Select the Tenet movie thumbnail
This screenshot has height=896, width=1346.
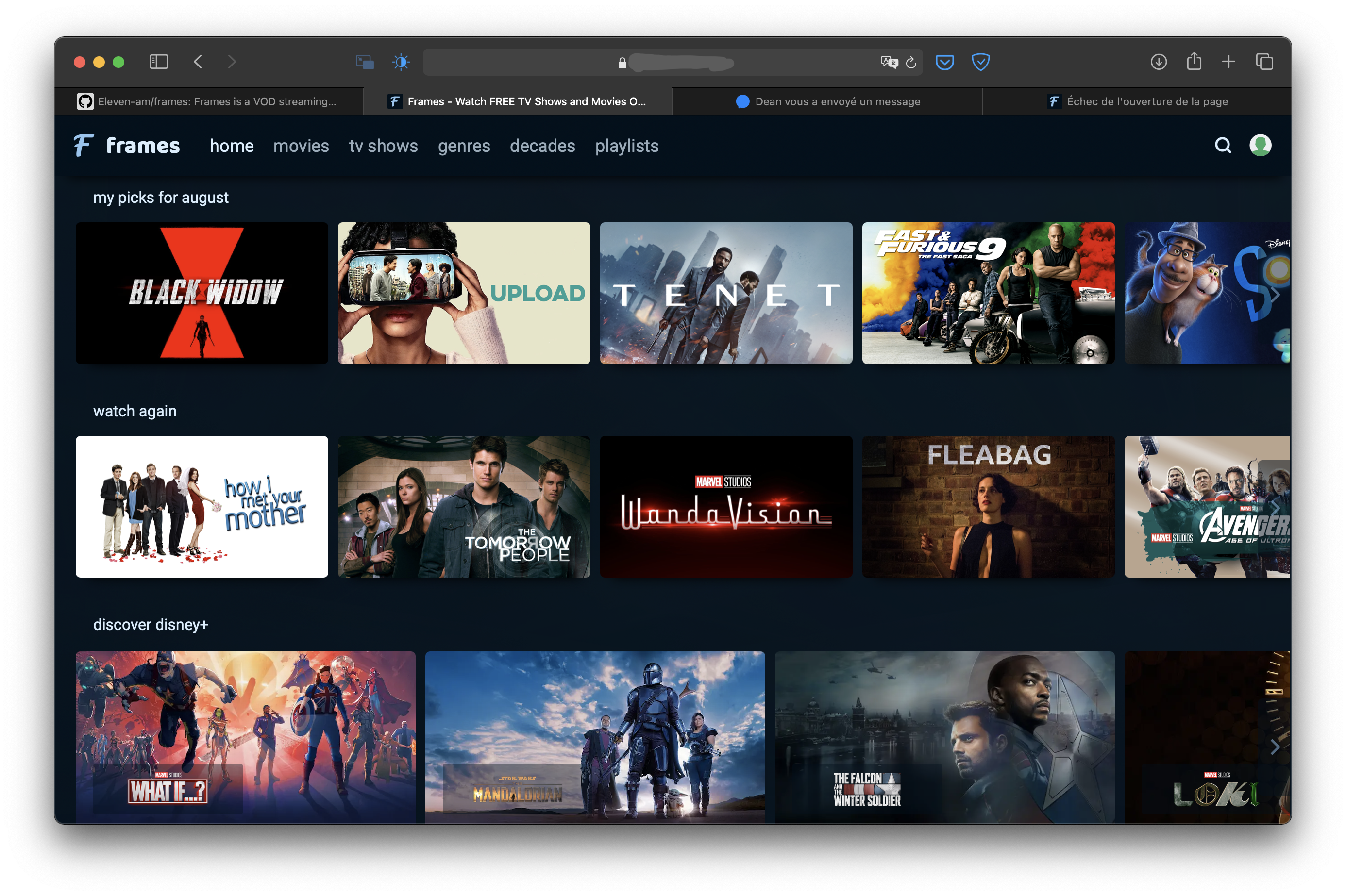pos(726,293)
